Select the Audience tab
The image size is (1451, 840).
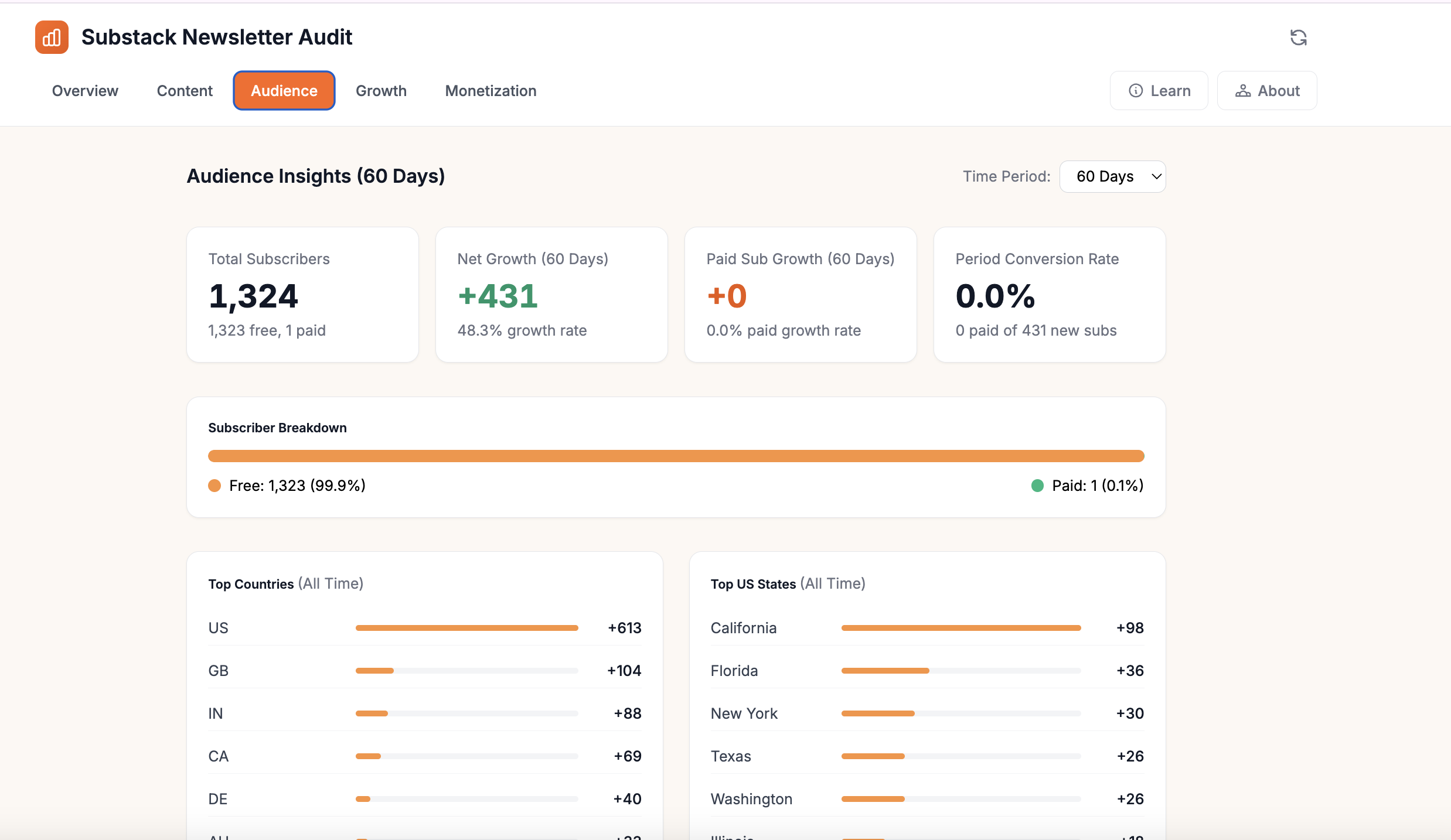tap(284, 91)
